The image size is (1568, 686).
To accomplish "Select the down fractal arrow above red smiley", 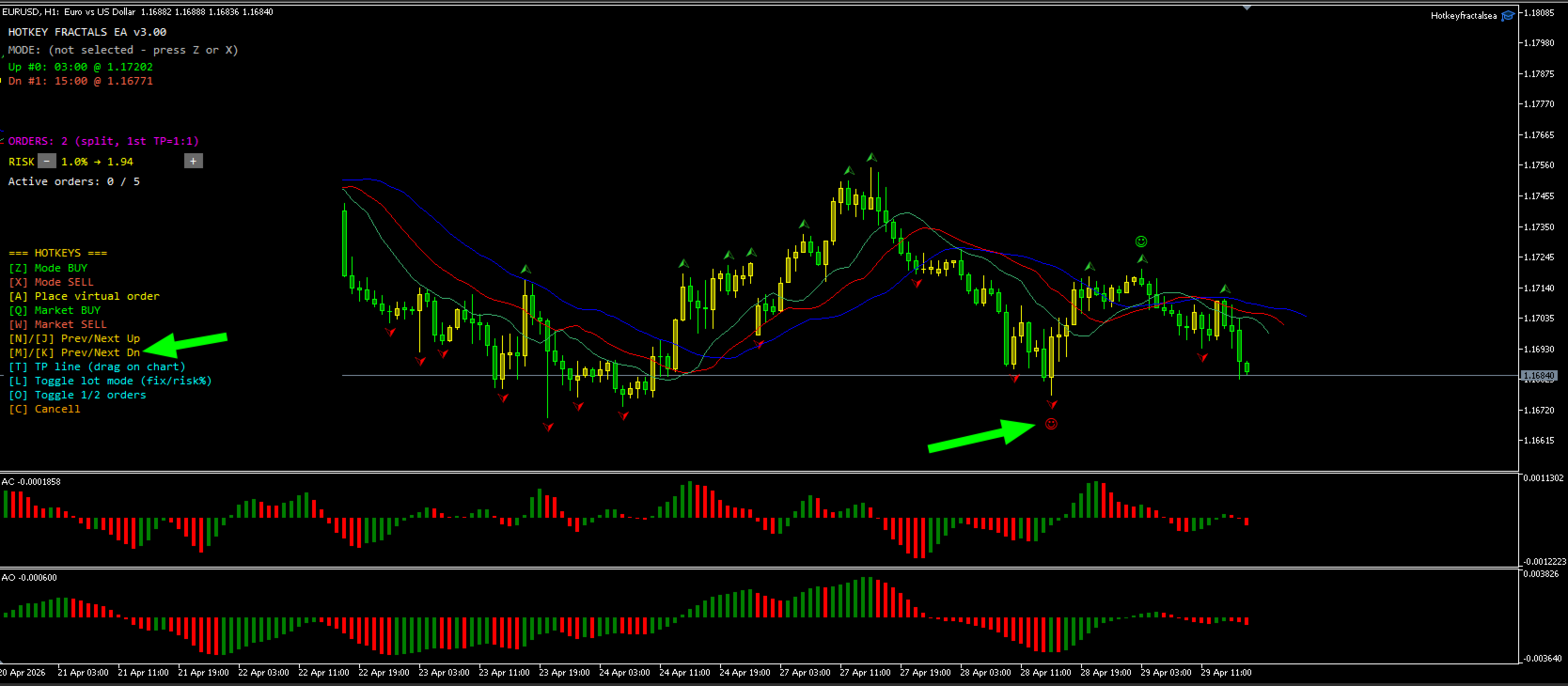I will (1052, 404).
